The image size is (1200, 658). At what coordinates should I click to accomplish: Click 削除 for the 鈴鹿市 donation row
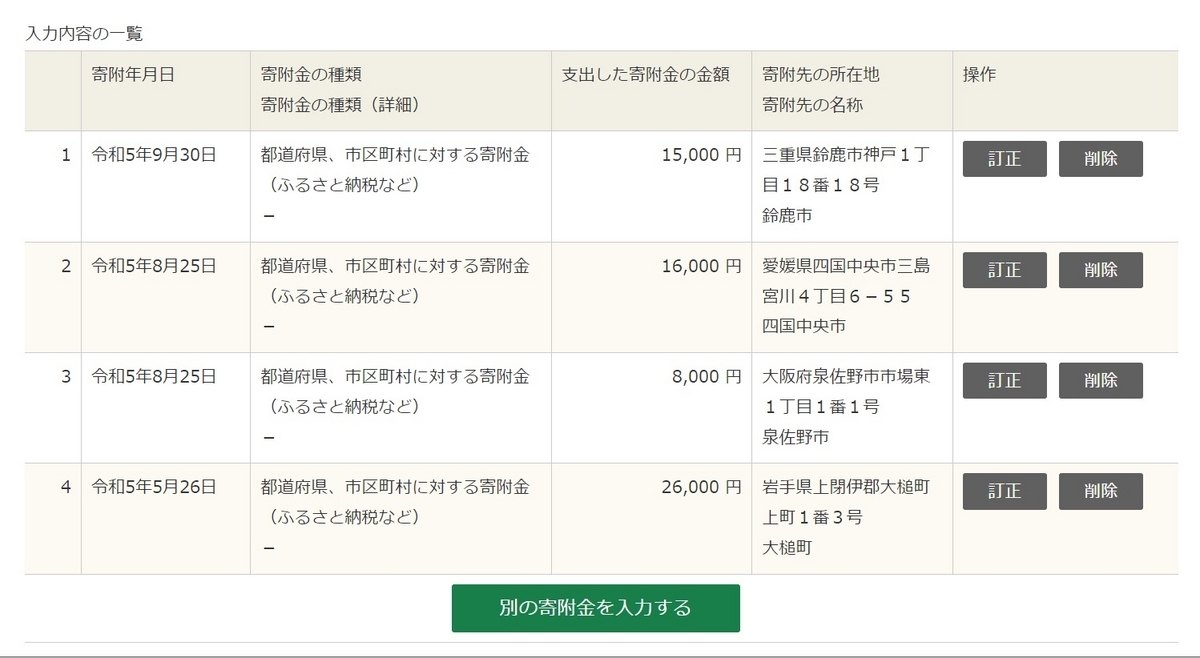[x=1101, y=159]
